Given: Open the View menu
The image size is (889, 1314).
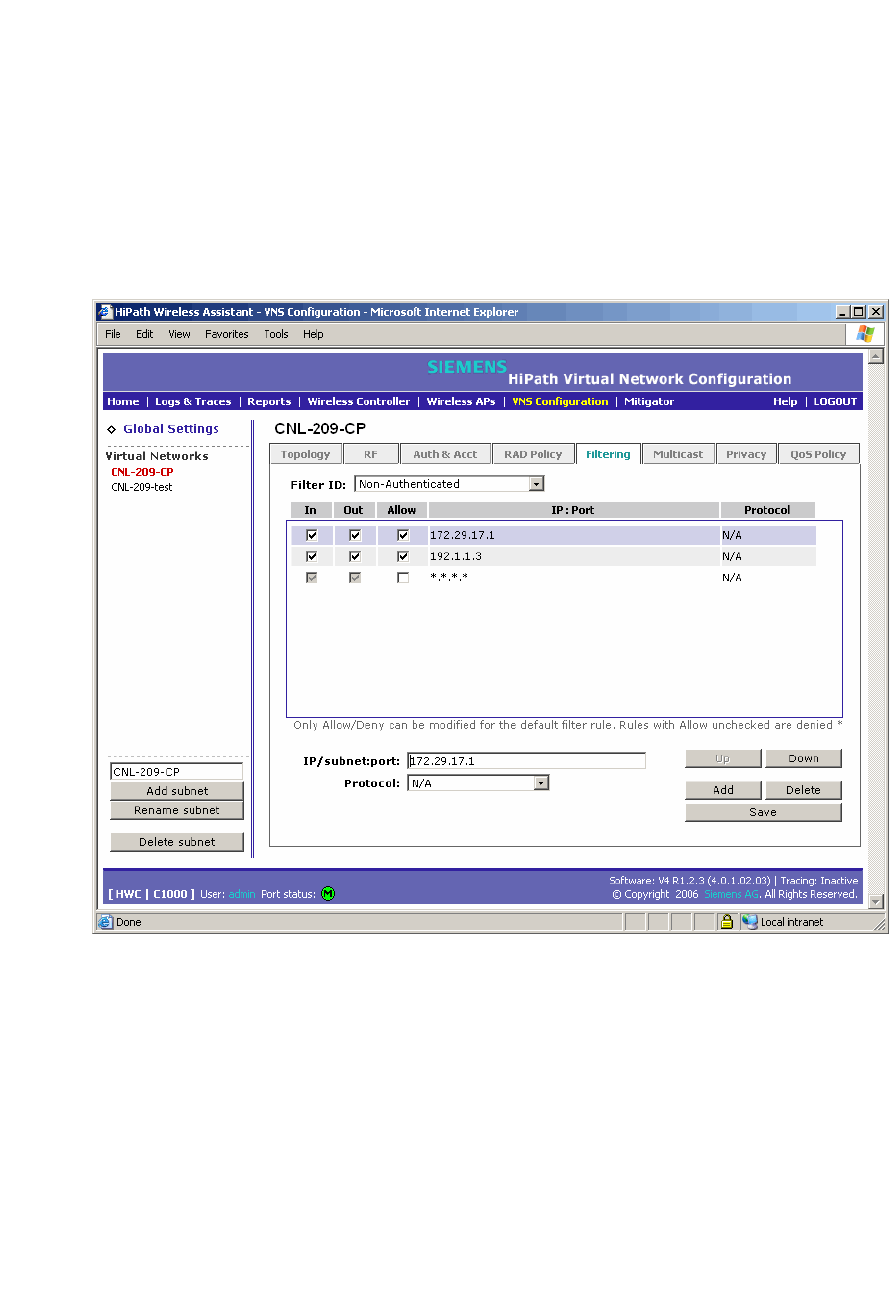Looking at the screenshot, I should [179, 334].
